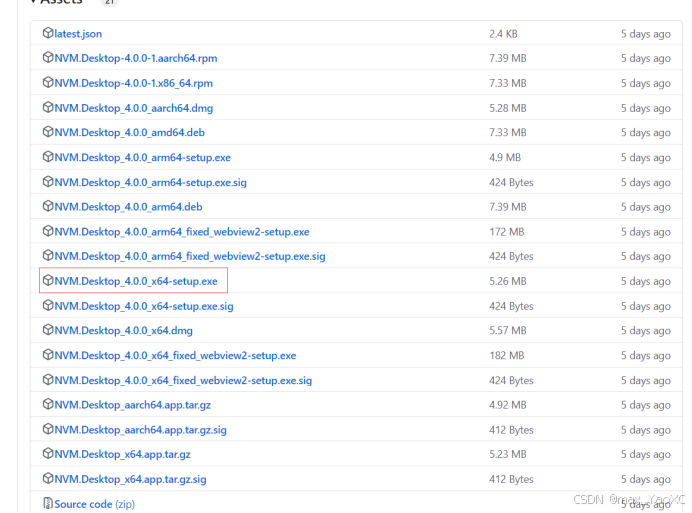
Task: Download NVM.Desktop_4.0.0_amd64.deb
Action: pos(130,132)
